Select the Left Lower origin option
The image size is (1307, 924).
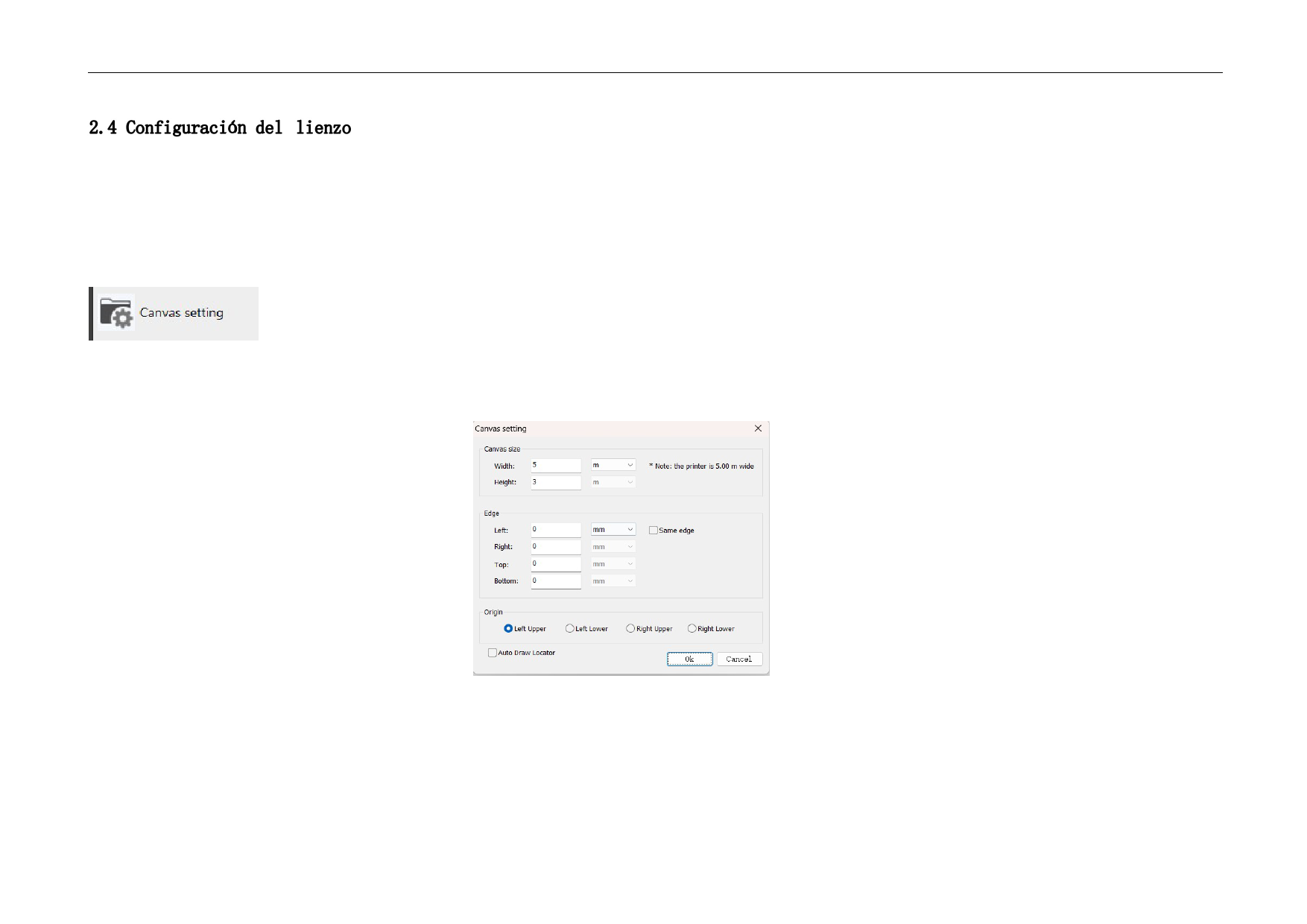click(570, 629)
